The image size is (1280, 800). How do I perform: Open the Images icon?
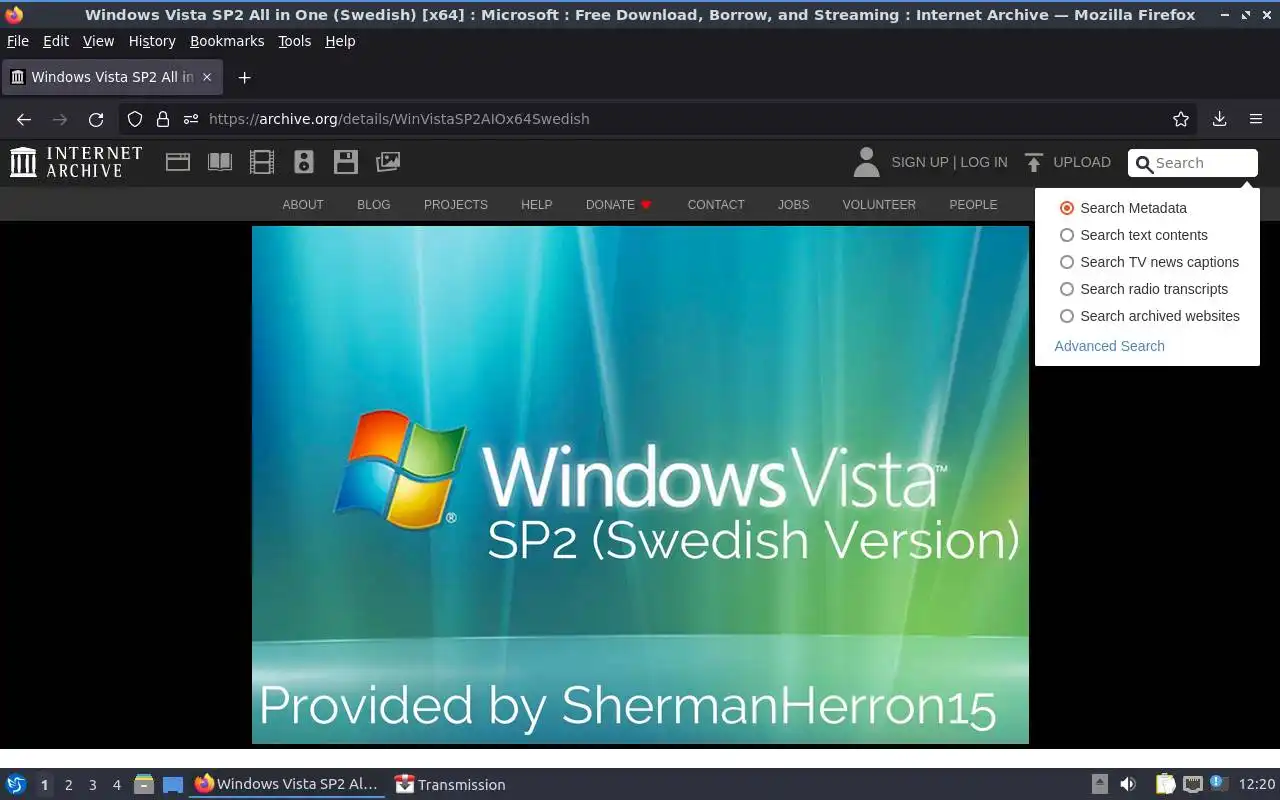pyautogui.click(x=388, y=162)
